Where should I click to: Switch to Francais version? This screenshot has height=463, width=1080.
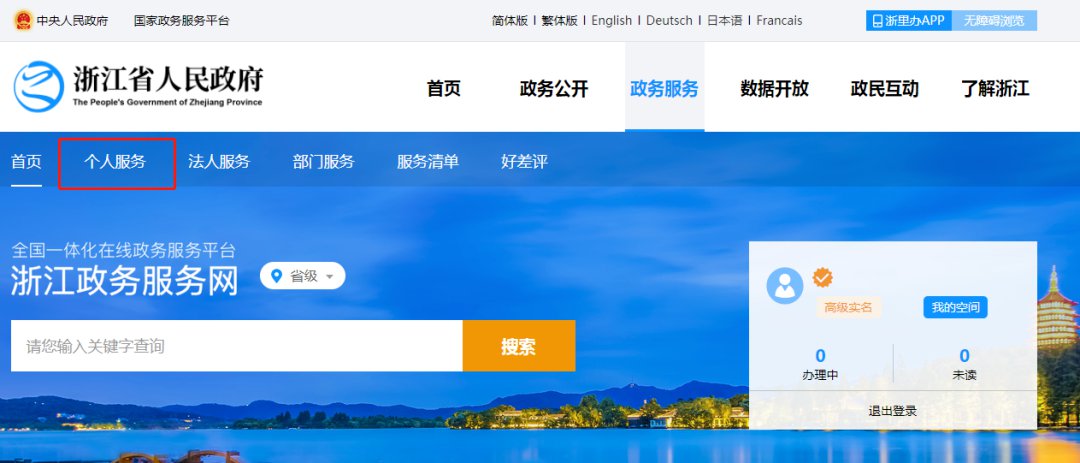(779, 21)
